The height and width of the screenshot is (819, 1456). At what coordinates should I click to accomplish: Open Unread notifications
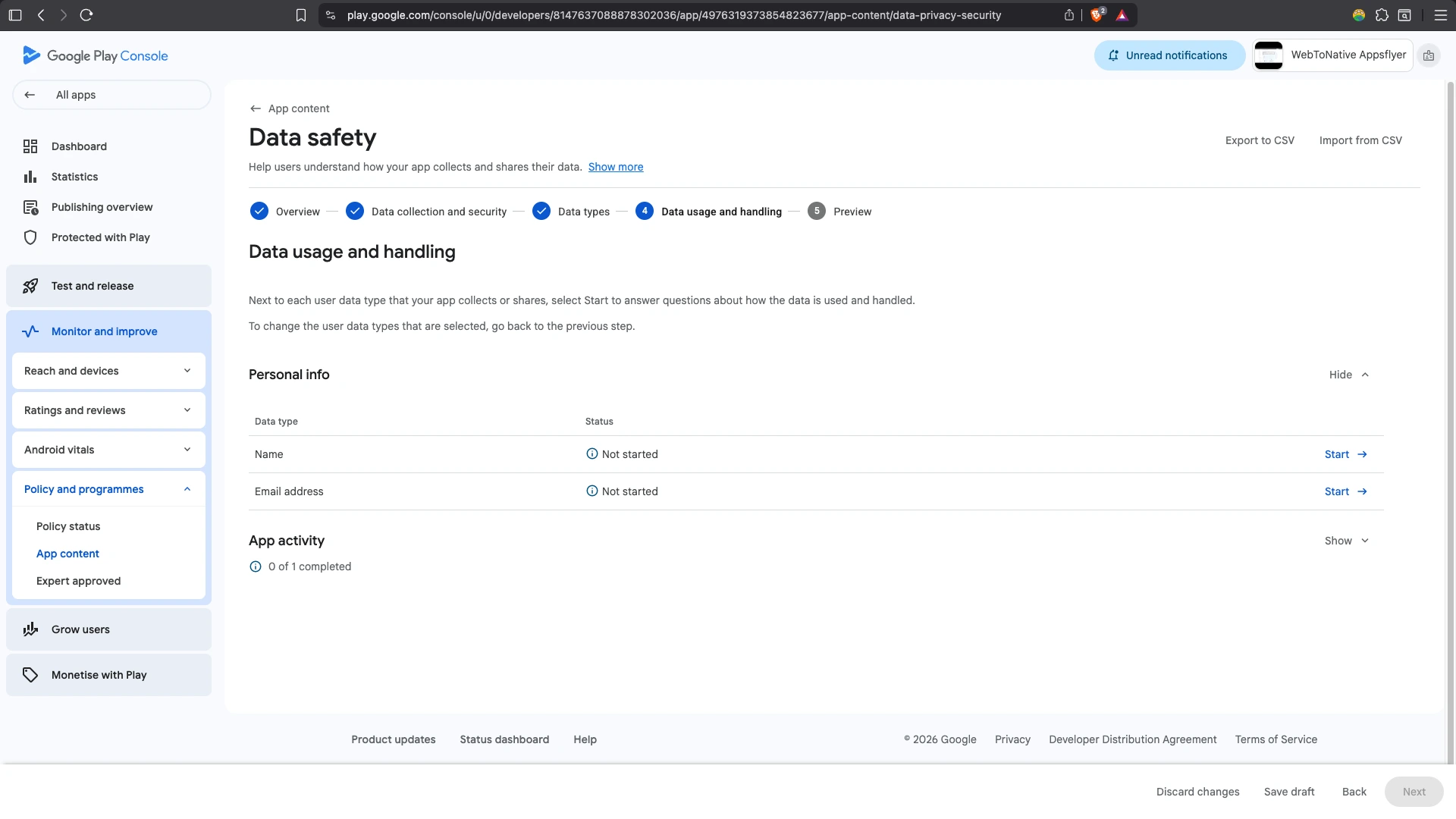(x=1169, y=55)
